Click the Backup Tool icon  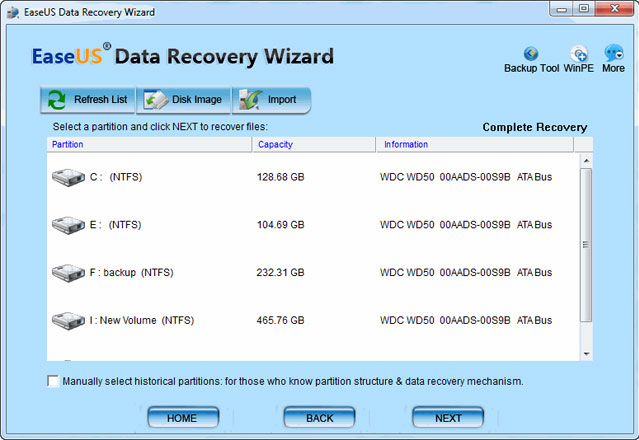tap(531, 53)
